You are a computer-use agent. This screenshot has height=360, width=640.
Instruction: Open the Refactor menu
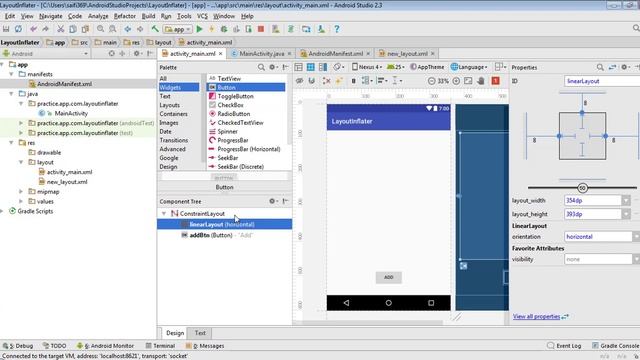pyautogui.click(x=124, y=16)
